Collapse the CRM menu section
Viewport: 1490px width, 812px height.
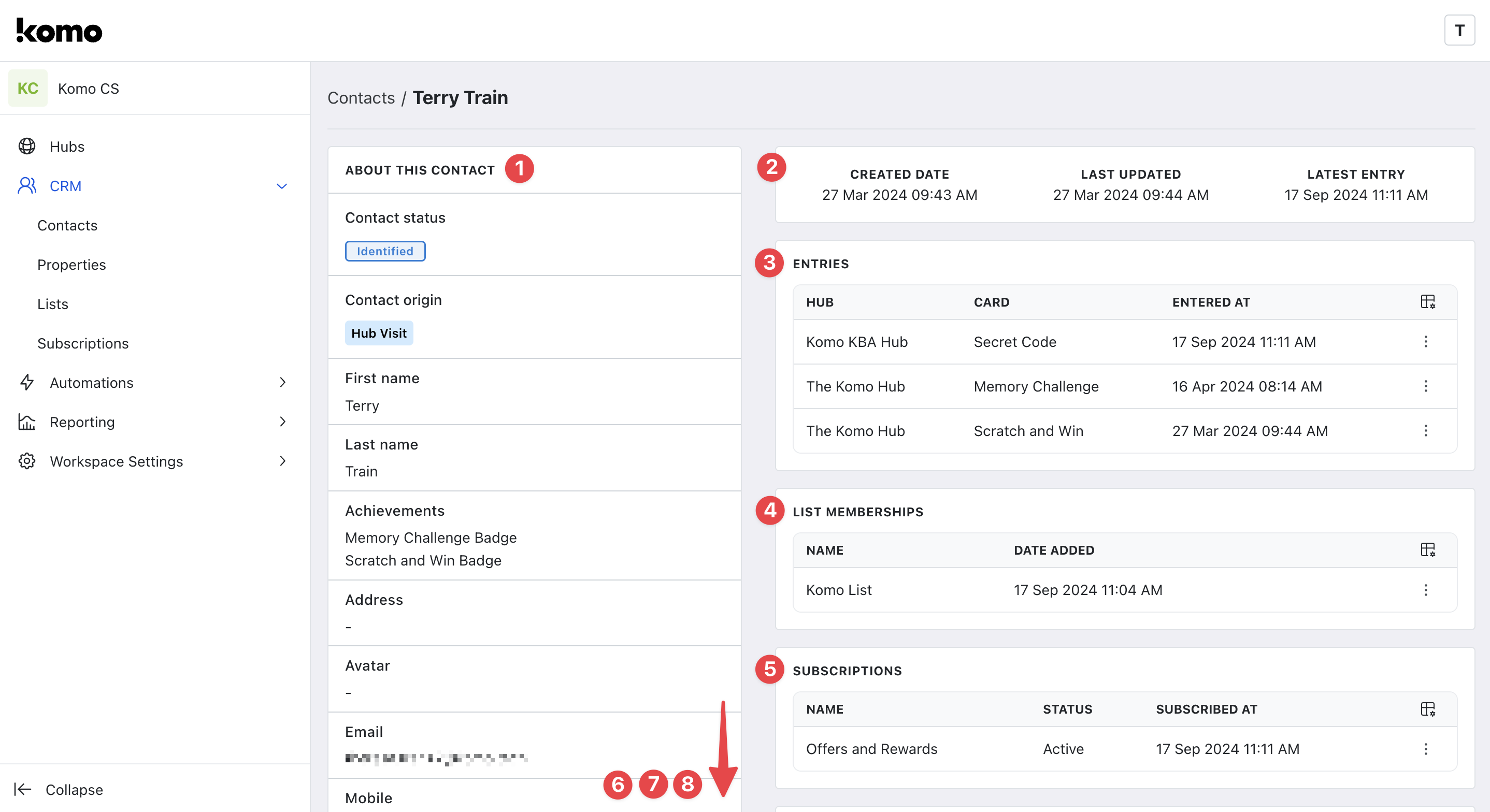(282, 186)
